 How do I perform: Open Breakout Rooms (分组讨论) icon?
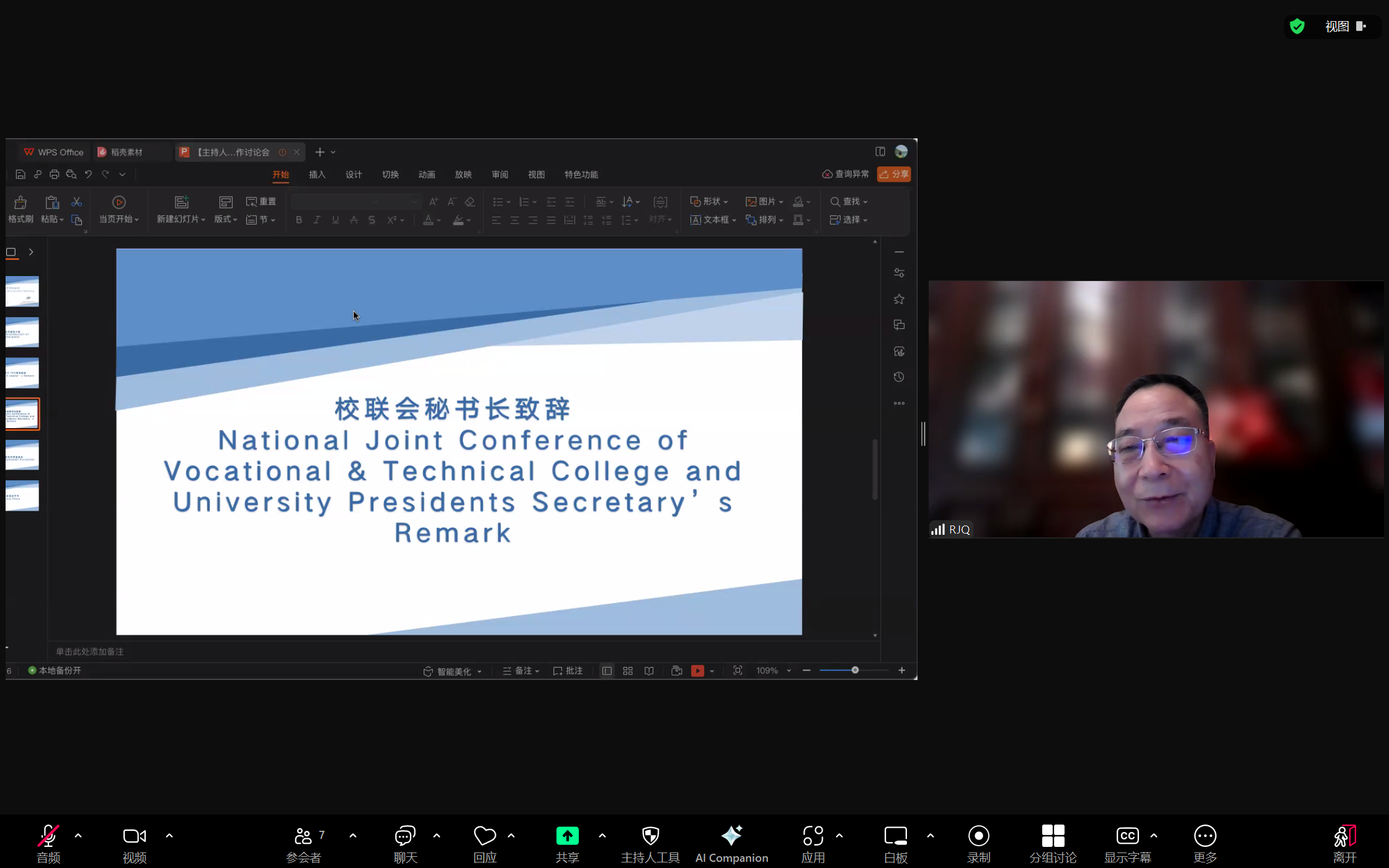(1053, 836)
